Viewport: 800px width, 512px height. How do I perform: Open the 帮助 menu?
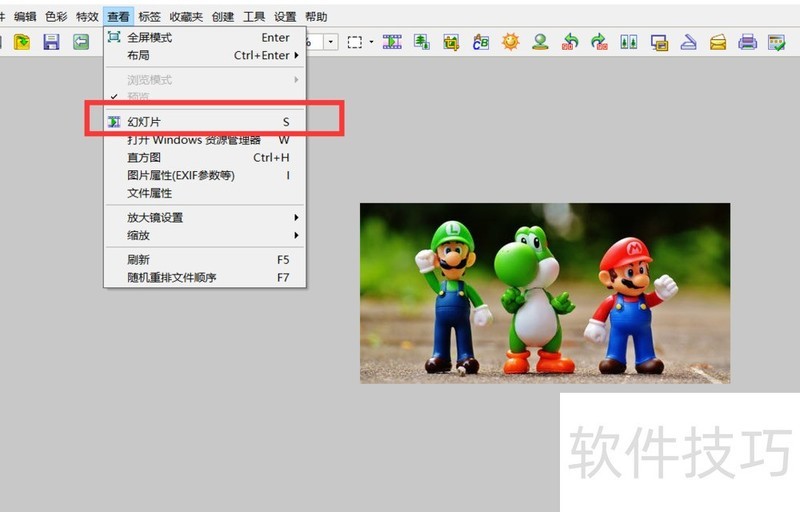316,17
